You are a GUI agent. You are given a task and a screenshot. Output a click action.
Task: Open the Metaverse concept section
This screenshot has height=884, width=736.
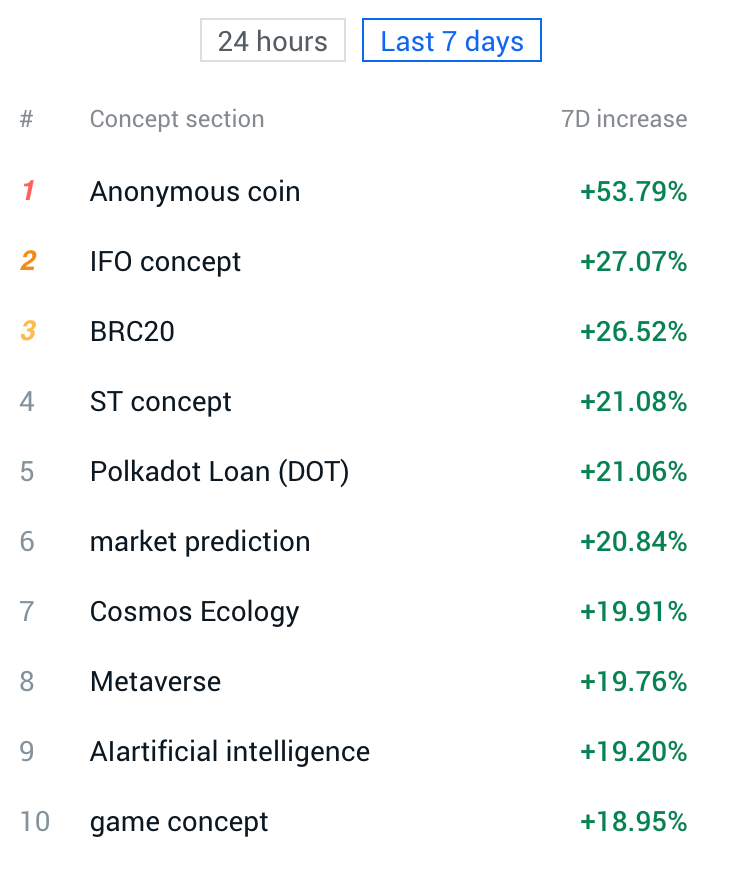point(354,681)
